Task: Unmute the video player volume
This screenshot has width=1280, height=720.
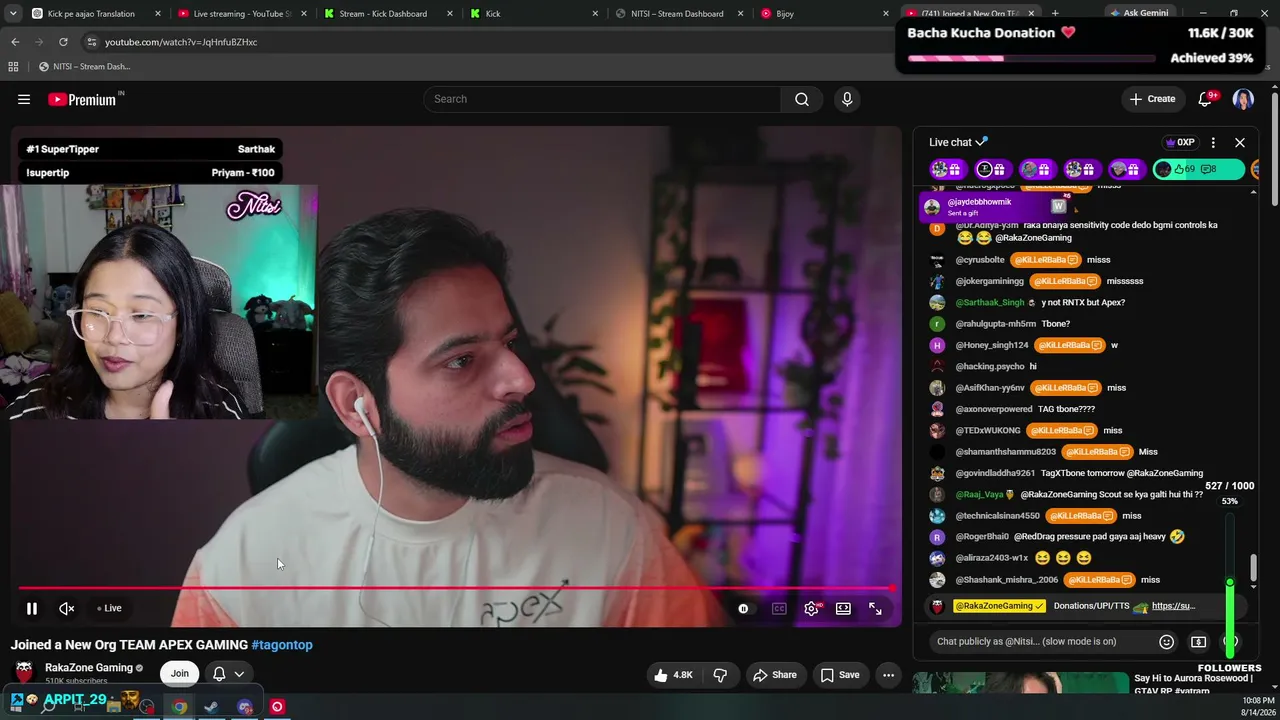Action: [67, 608]
